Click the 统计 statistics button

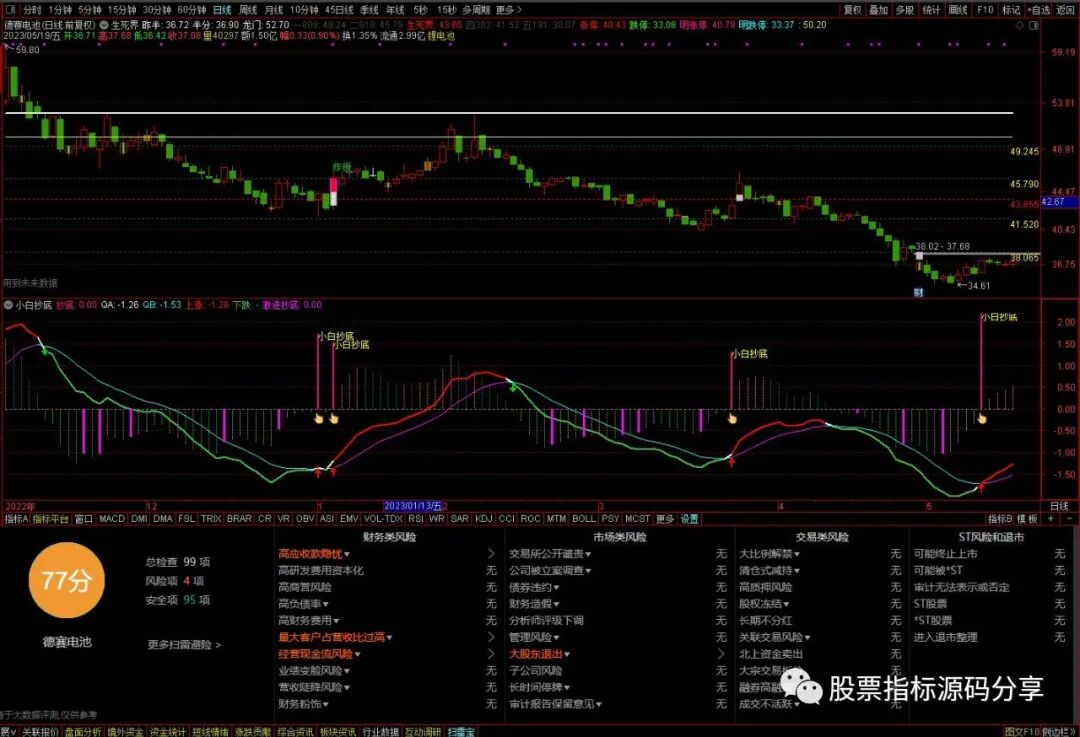click(x=931, y=10)
